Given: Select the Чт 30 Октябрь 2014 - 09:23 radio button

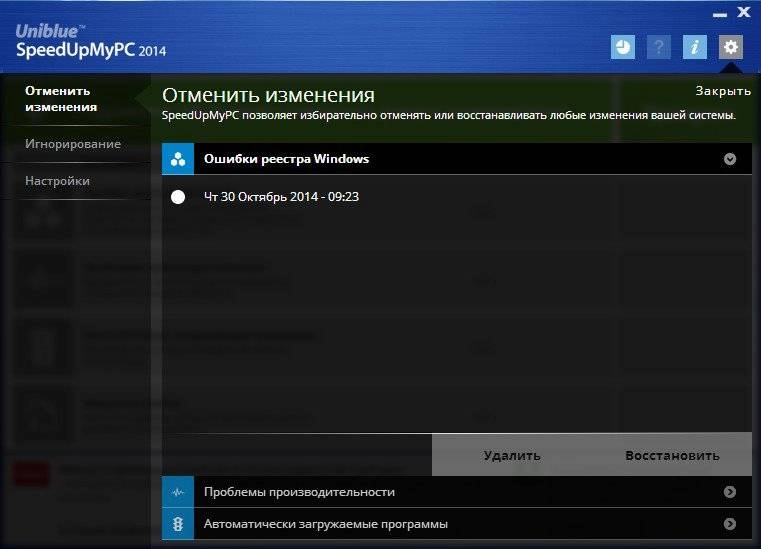Looking at the screenshot, I should (x=178, y=197).
